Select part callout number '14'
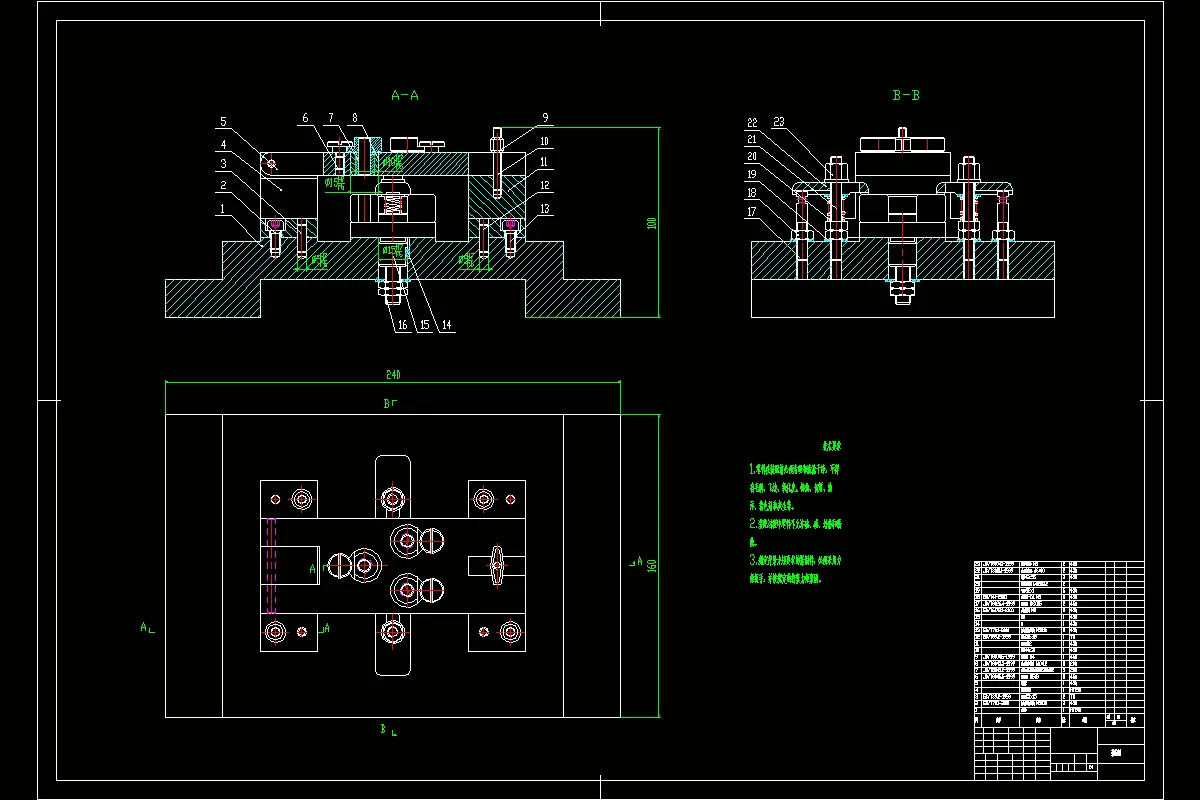The width and height of the screenshot is (1200, 800). point(446,325)
